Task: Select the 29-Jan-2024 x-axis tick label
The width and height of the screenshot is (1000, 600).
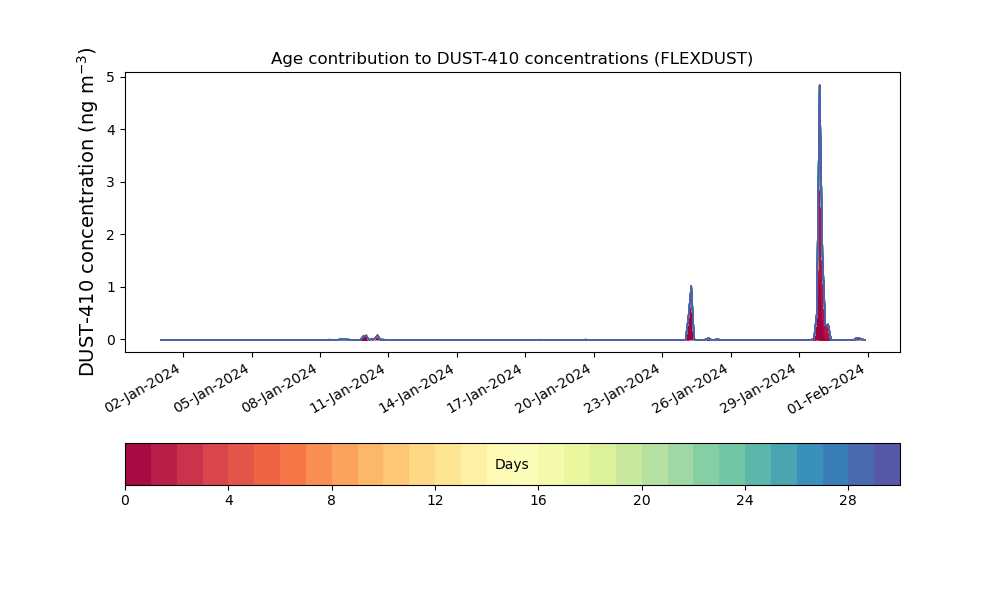Action: pos(759,388)
